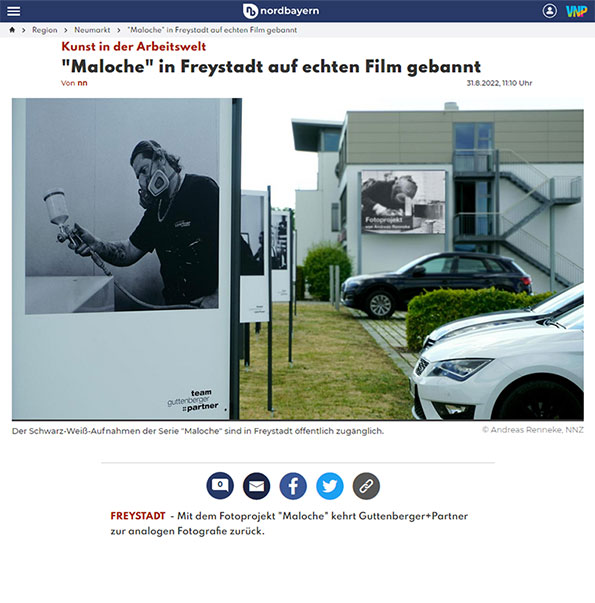
Task: Copy the article link with chain icon
Action: (366, 486)
